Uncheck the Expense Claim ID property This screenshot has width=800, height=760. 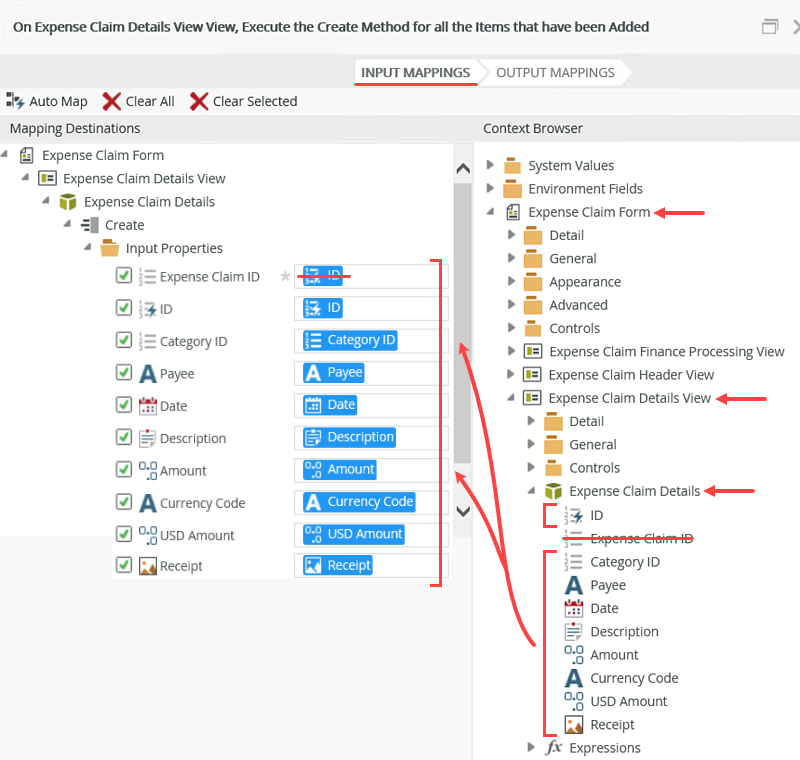point(123,276)
